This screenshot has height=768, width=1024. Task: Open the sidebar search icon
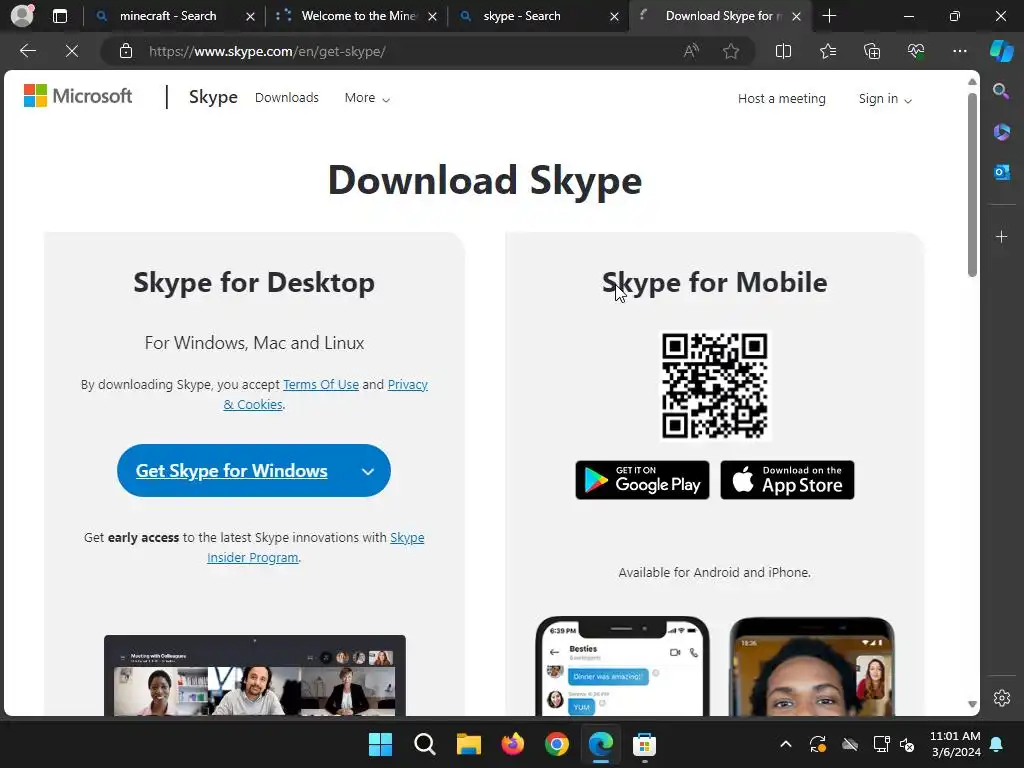1001,91
